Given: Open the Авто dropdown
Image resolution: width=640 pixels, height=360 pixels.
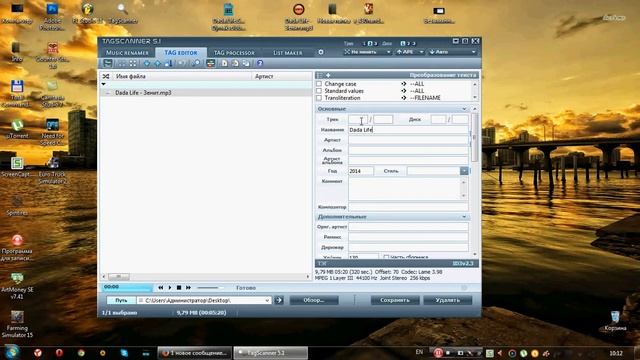Looking at the screenshot, I should pyautogui.click(x=452, y=52).
